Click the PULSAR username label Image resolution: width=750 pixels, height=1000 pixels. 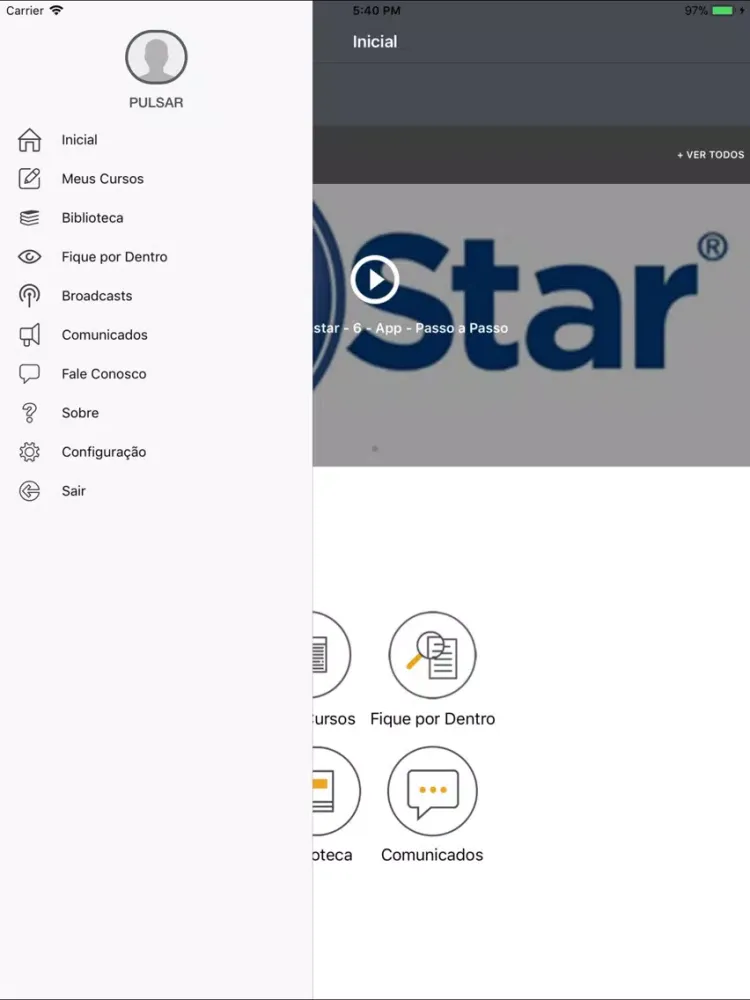coord(156,103)
